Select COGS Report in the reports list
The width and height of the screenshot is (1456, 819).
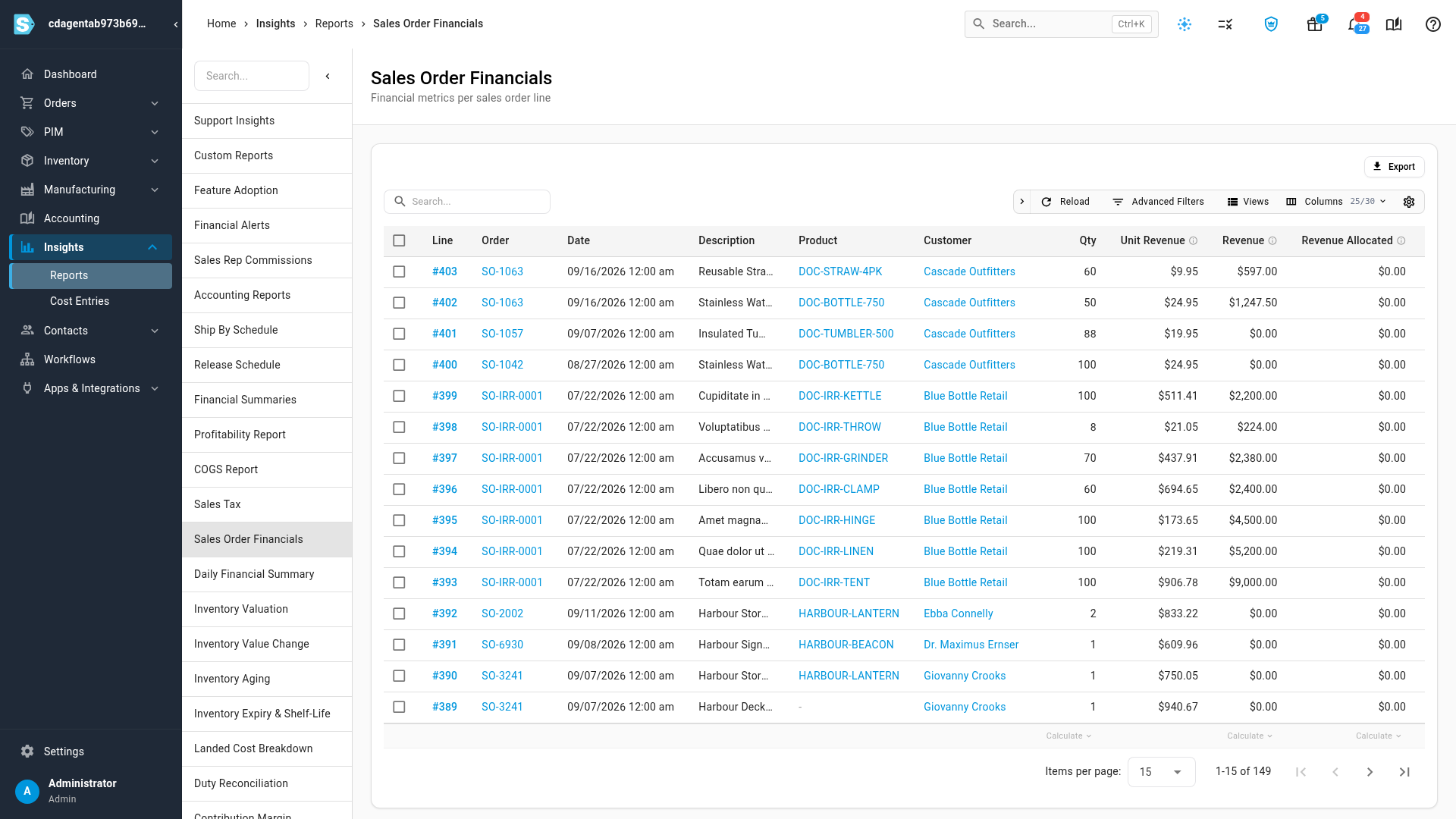click(x=267, y=469)
